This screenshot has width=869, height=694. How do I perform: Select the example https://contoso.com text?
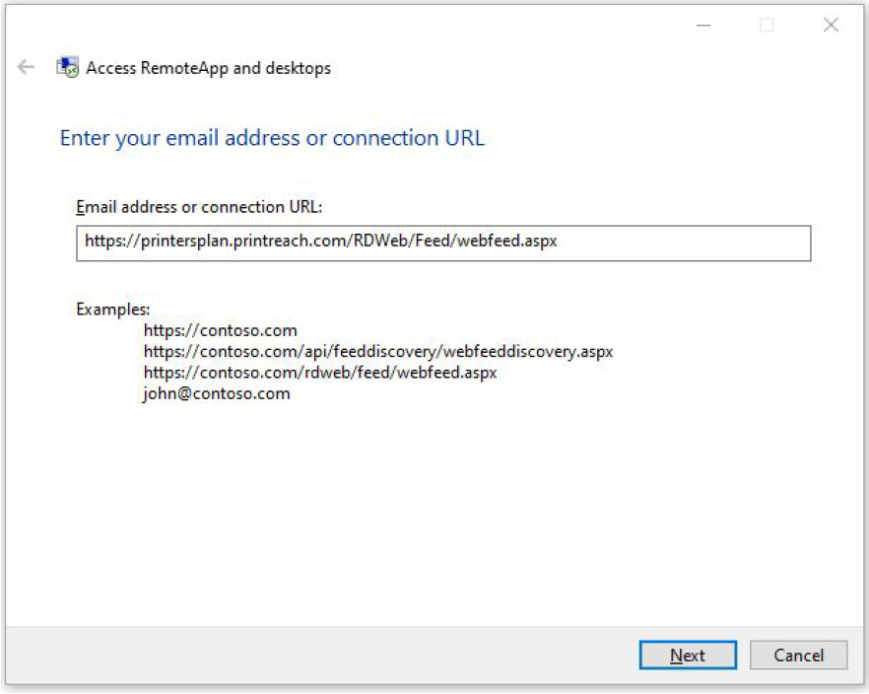pos(220,330)
